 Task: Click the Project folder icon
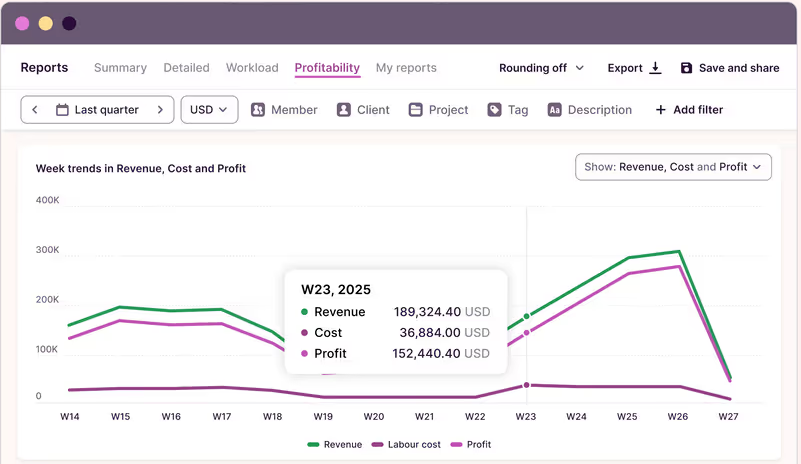click(x=416, y=110)
